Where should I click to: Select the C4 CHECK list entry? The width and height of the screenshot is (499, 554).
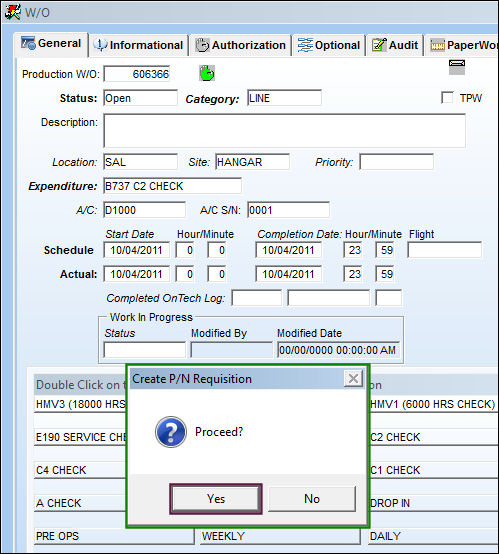pos(80,470)
